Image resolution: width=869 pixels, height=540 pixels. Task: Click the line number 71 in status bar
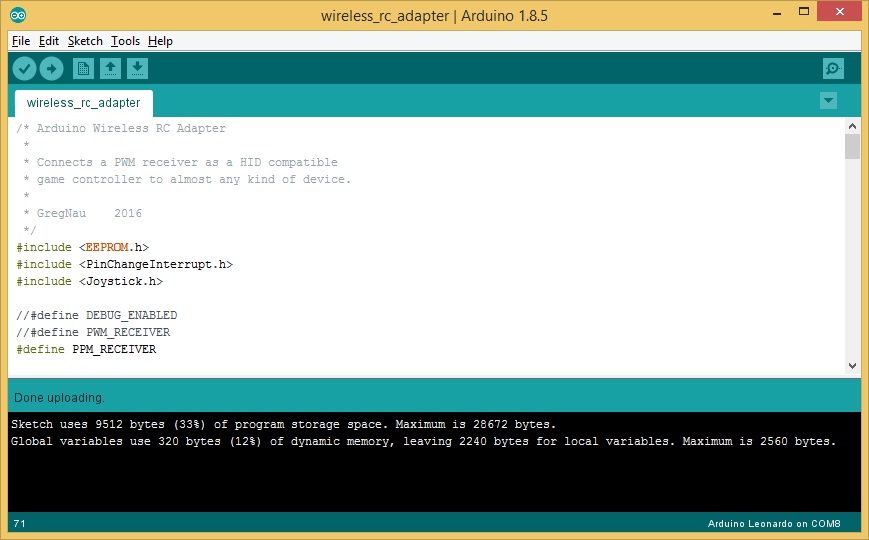(x=19, y=523)
